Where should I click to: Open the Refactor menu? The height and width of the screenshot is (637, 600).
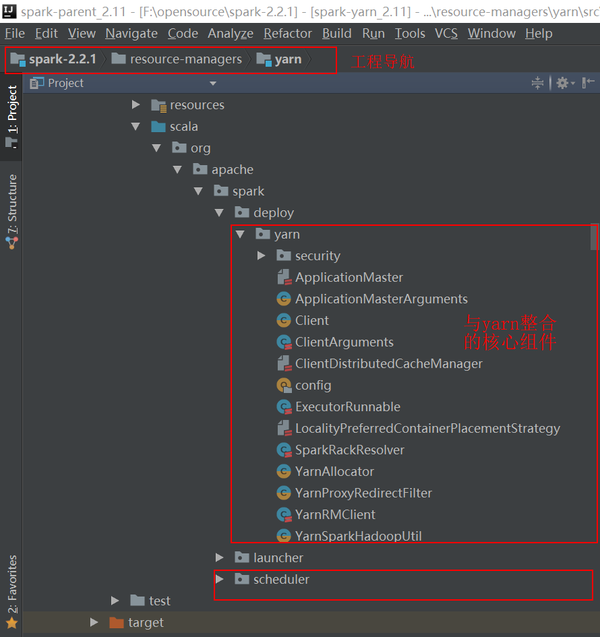click(x=288, y=33)
